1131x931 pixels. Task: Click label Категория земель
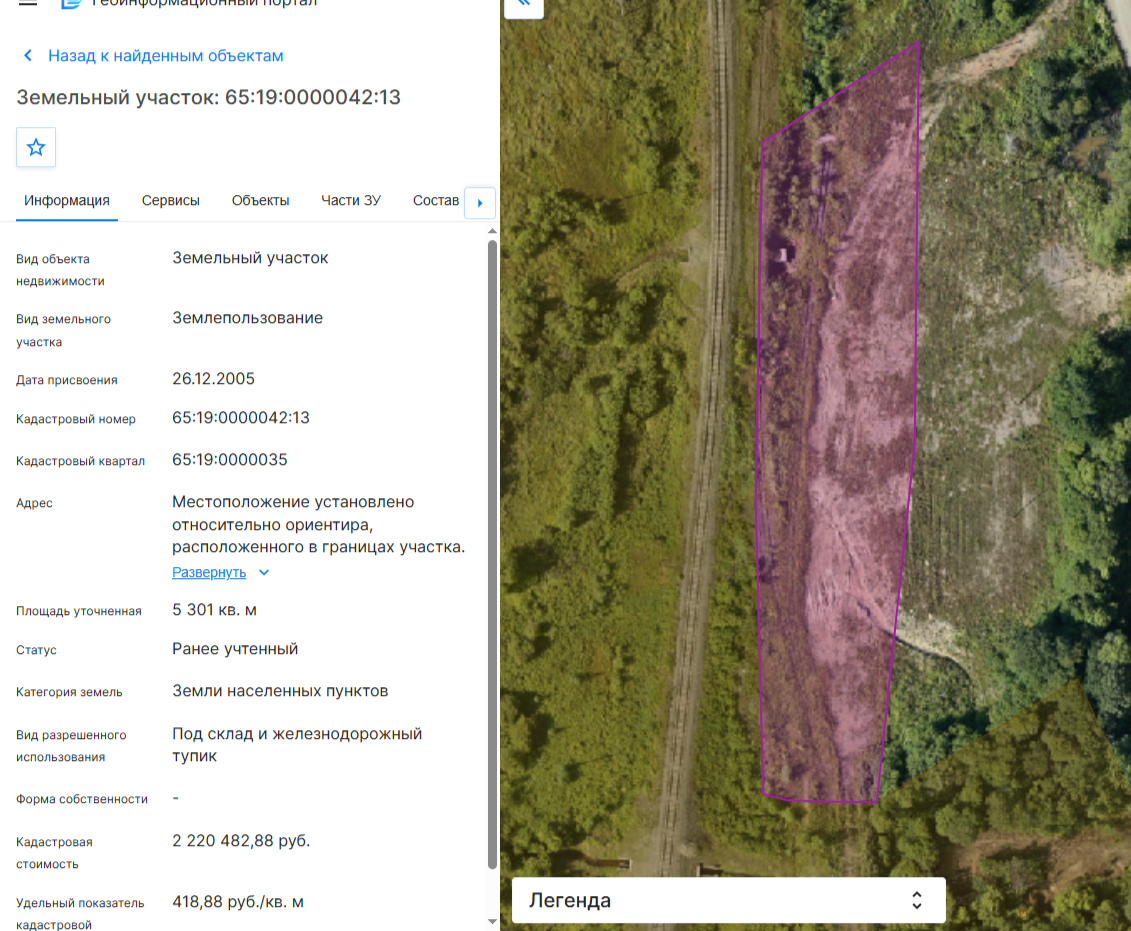tap(69, 692)
